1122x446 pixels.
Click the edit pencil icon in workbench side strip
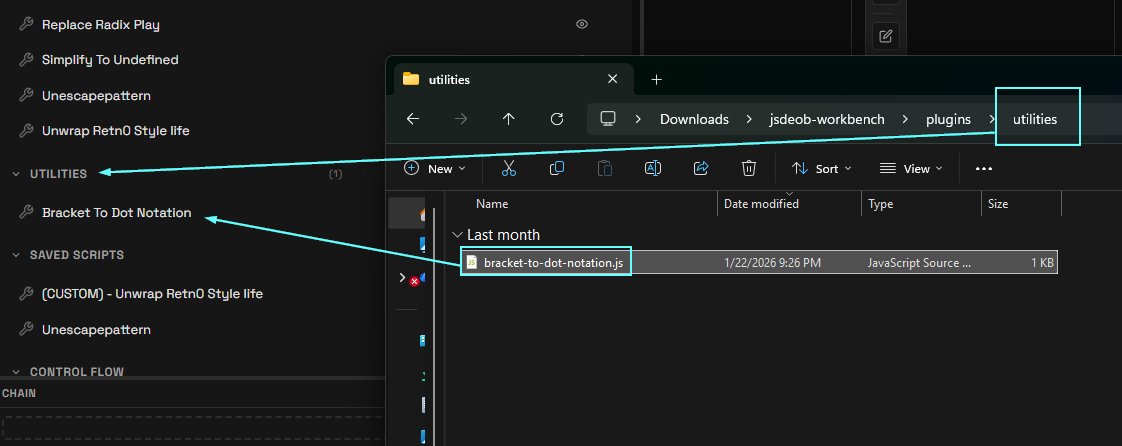[x=885, y=35]
